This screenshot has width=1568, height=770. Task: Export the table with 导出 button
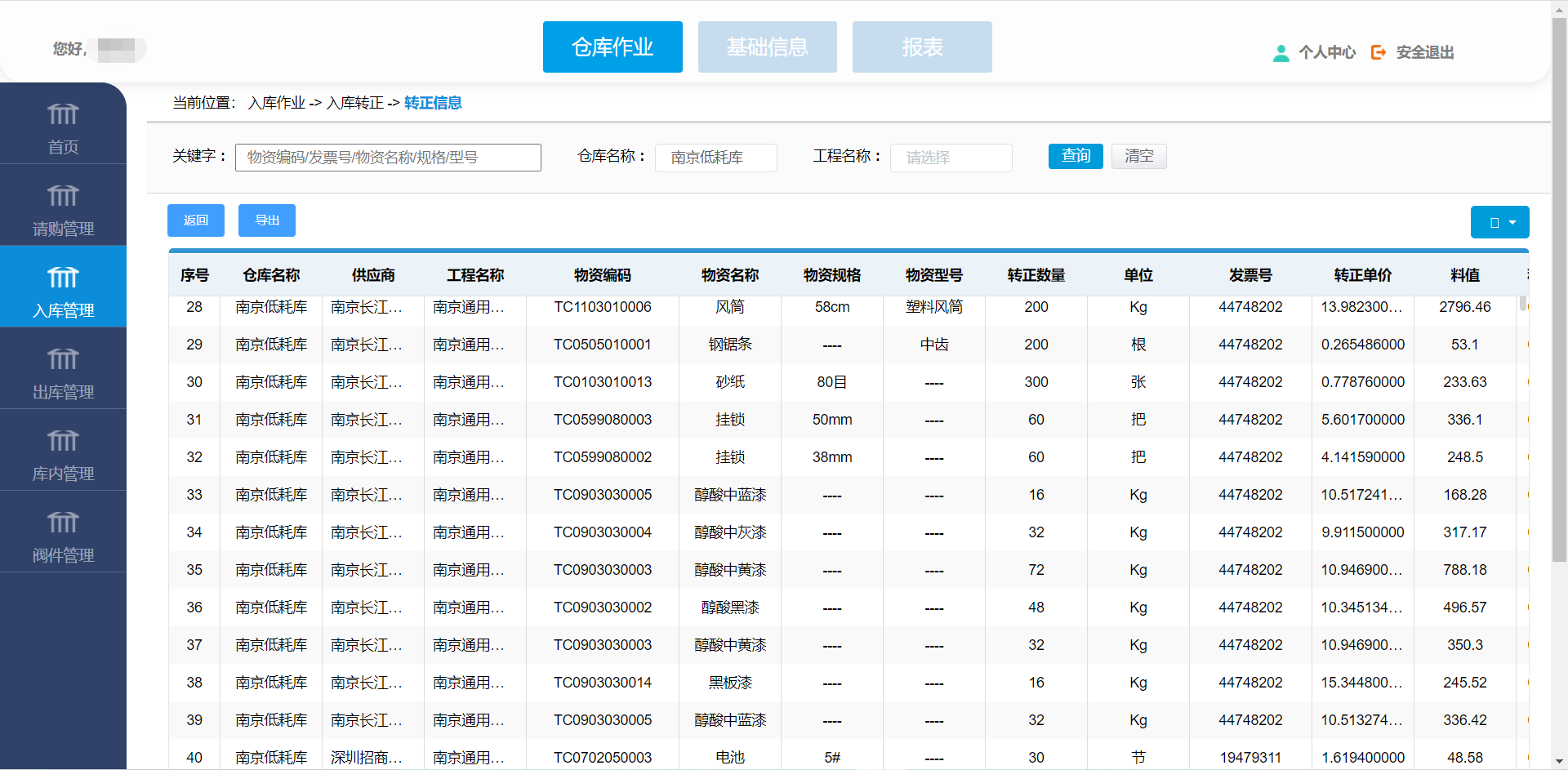[x=267, y=220]
